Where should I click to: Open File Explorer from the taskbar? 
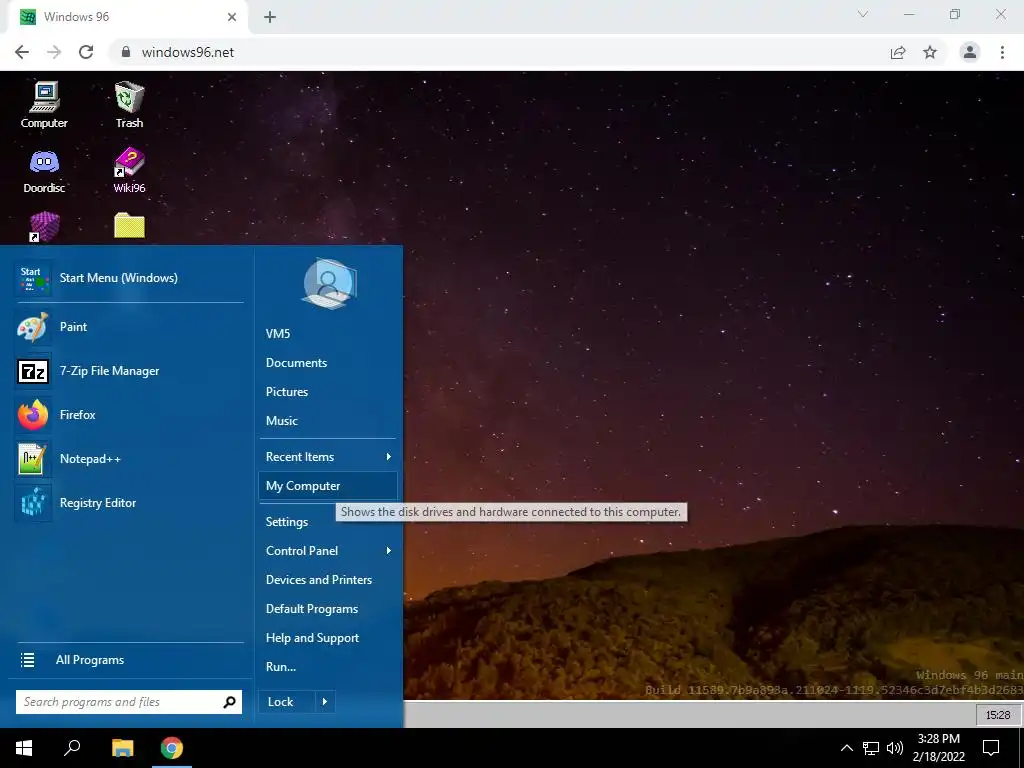(122, 748)
